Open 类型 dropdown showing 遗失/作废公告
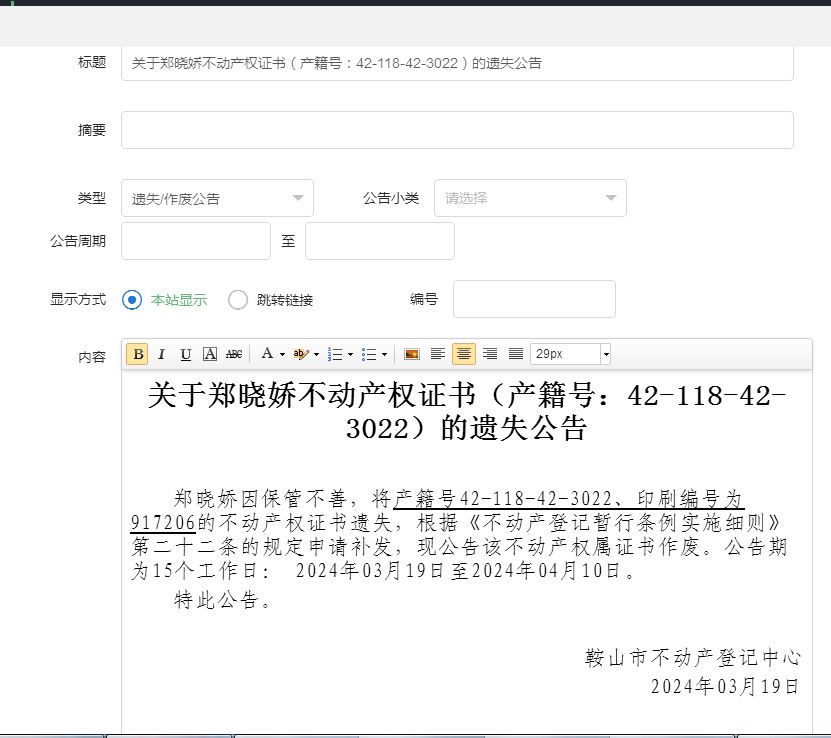The width and height of the screenshot is (831, 738). point(217,198)
